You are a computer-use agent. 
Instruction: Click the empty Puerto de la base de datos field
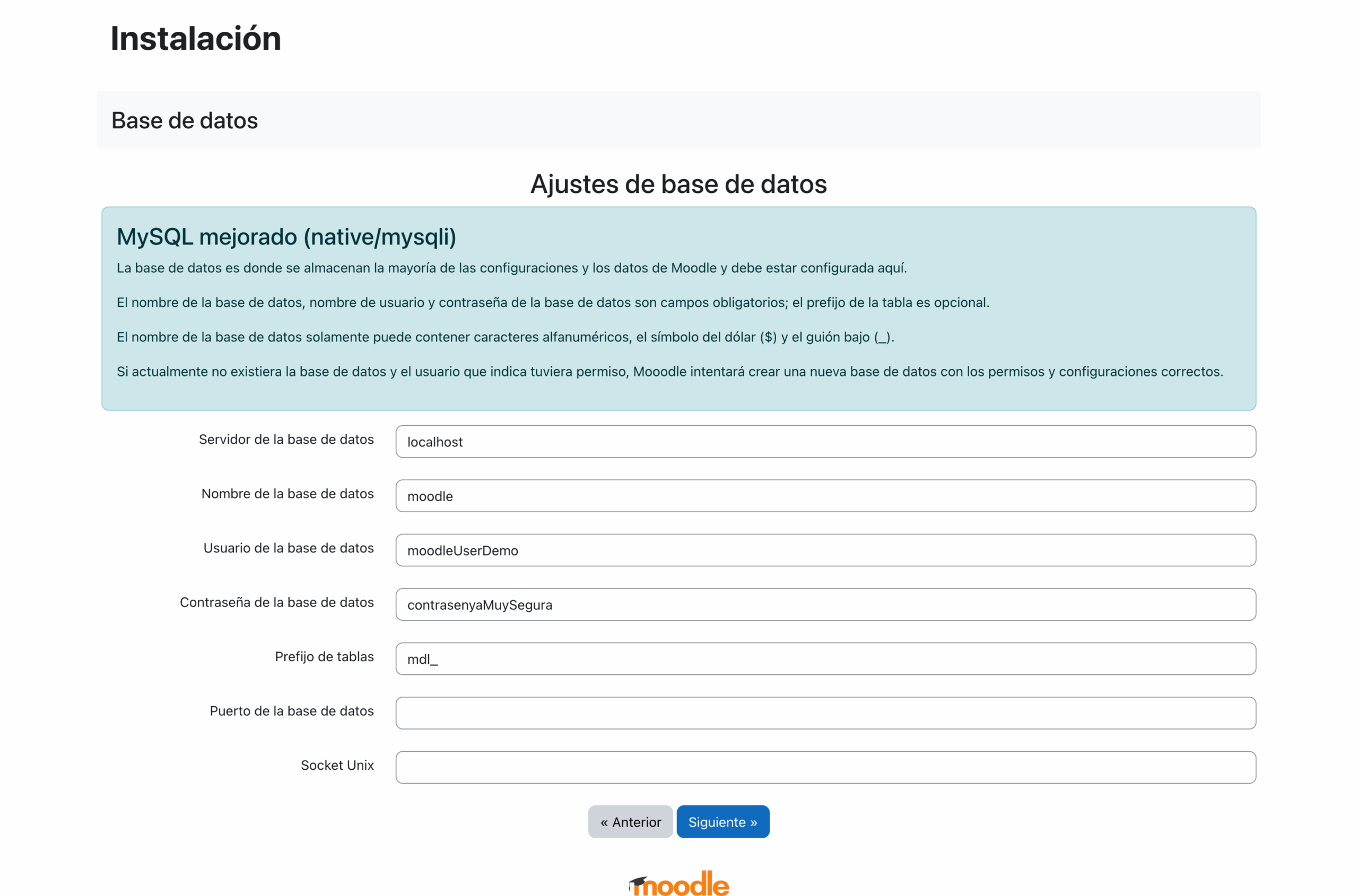(x=825, y=713)
